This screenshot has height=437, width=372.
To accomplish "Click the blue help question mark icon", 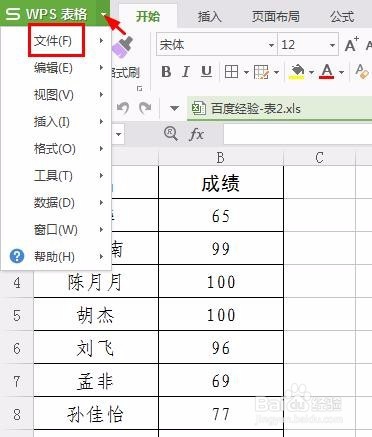I will pos(17,256).
